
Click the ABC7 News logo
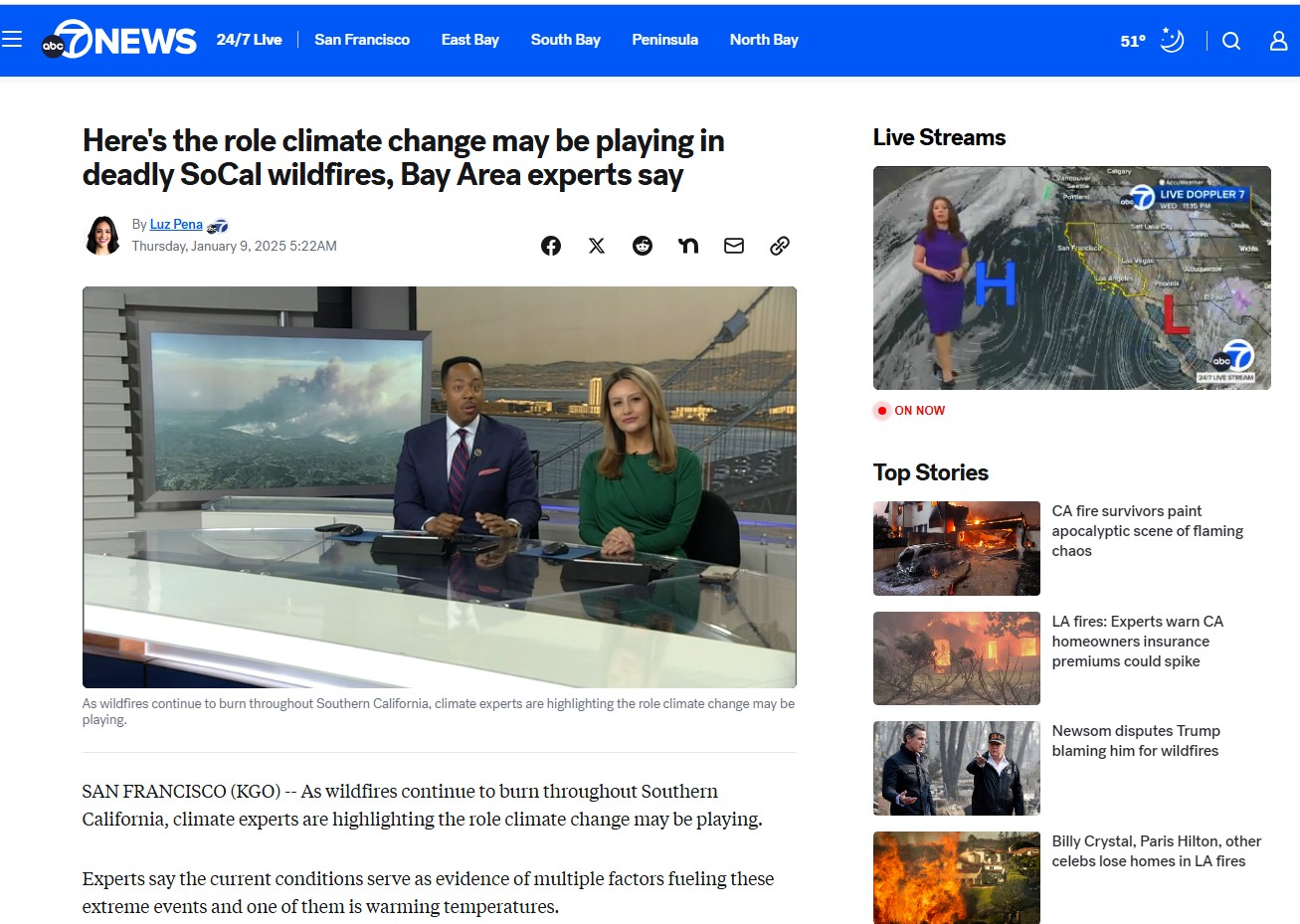119,40
